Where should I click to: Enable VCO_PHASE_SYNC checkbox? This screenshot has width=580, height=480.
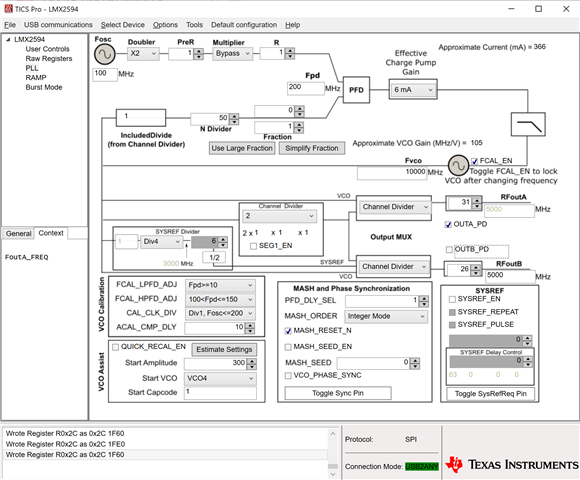tap(288, 376)
